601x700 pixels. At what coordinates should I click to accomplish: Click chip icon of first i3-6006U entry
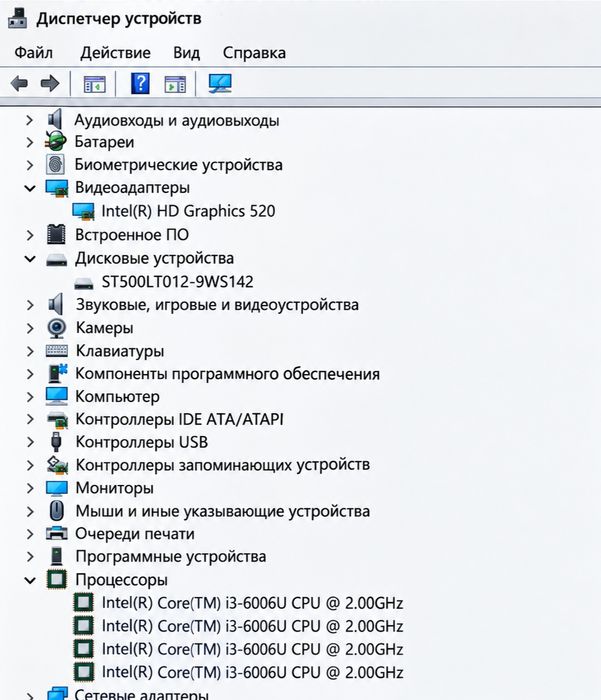(x=83, y=603)
